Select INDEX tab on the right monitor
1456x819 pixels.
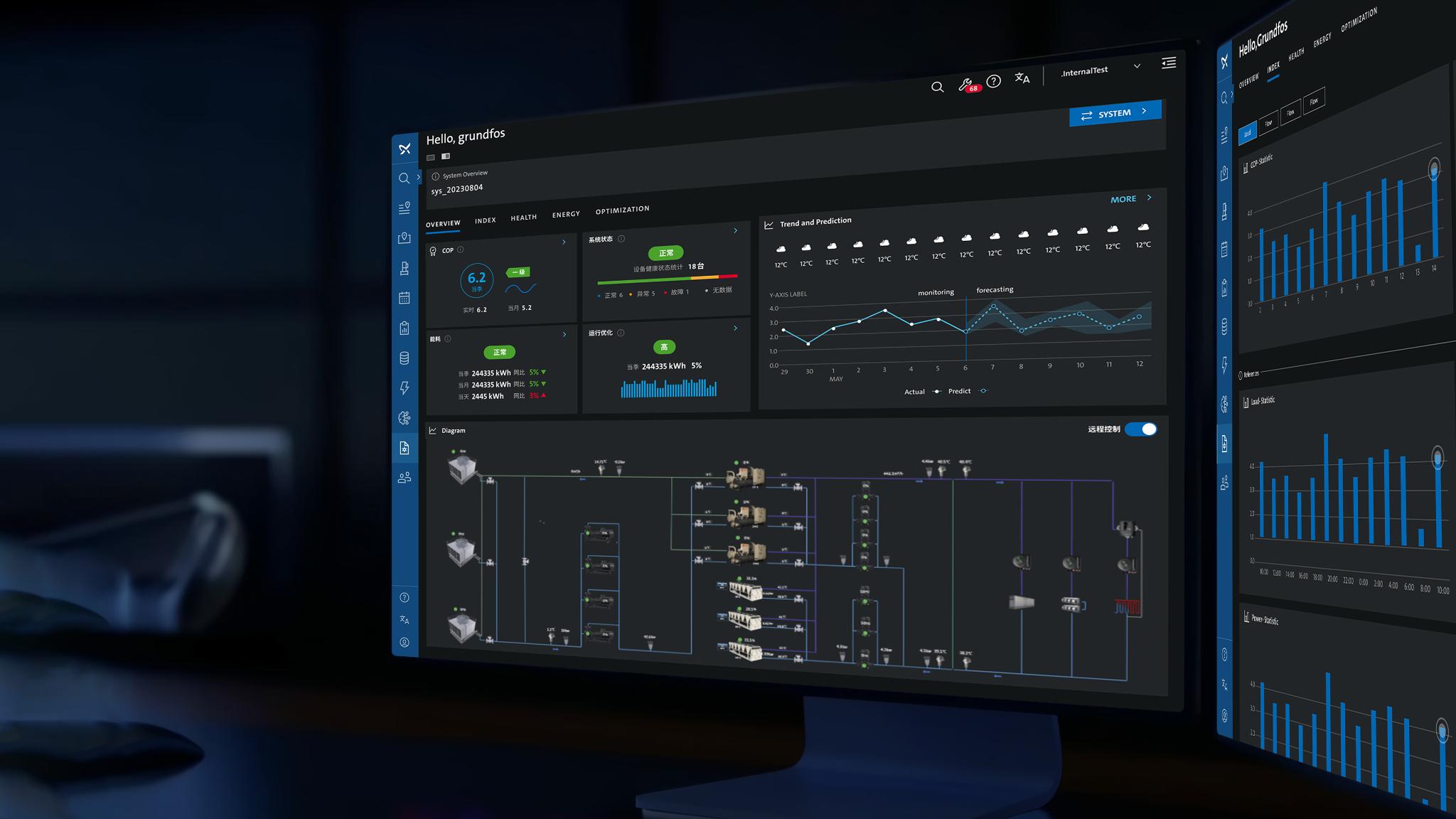1273,67
